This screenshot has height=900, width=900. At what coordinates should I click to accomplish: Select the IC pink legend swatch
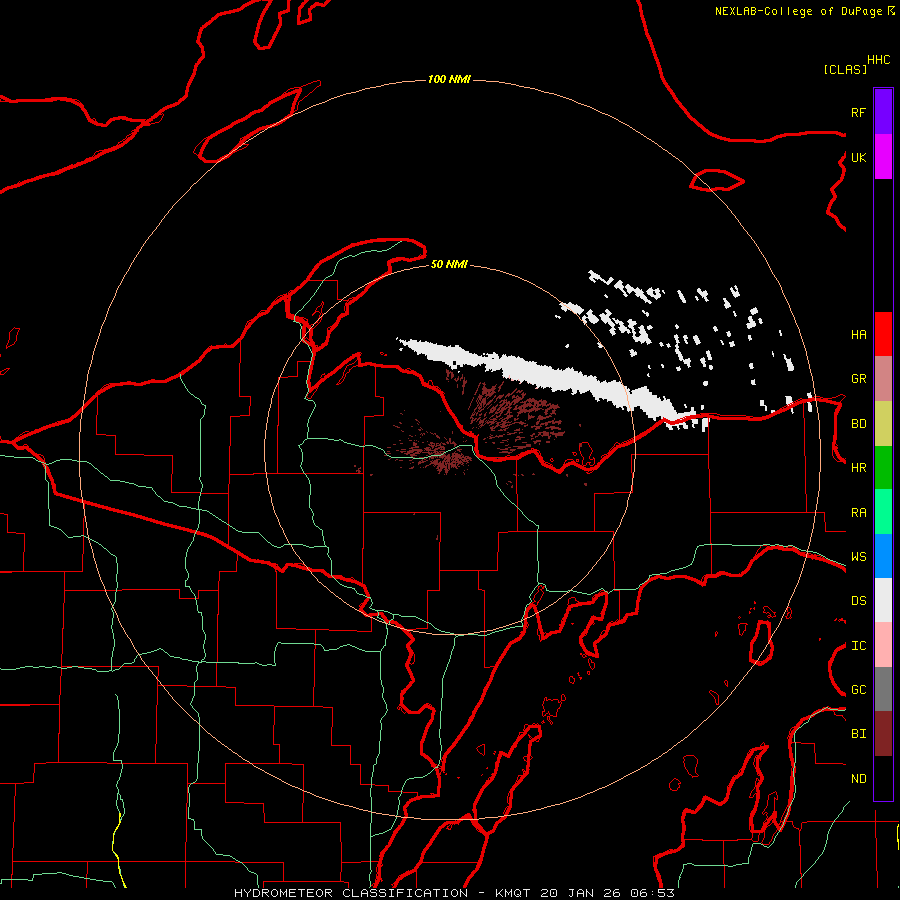(883, 645)
